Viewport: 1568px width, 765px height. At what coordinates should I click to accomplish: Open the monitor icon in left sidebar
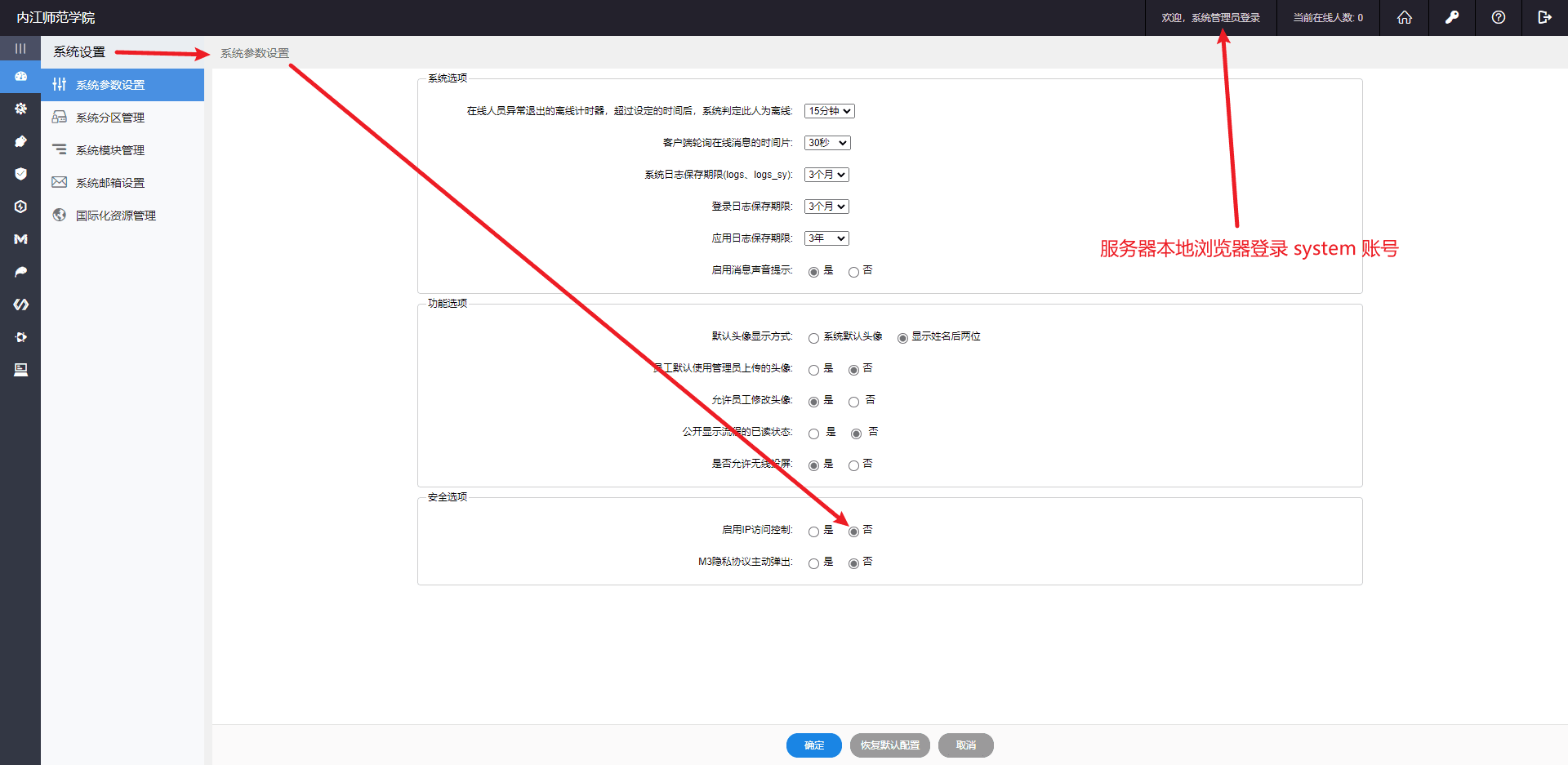(x=20, y=370)
